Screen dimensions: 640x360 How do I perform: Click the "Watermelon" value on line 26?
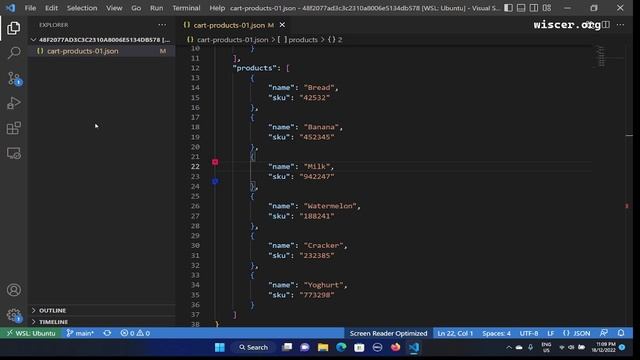point(330,206)
